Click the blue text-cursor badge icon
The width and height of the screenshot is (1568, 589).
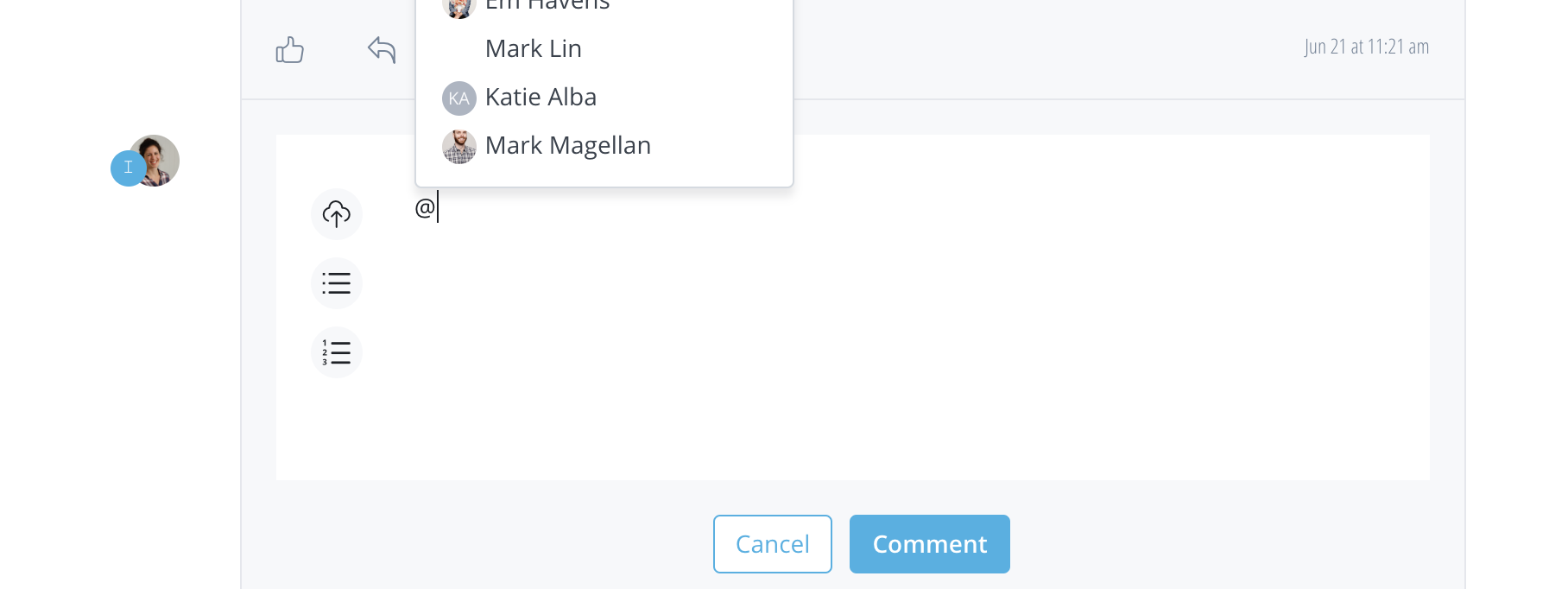128,168
